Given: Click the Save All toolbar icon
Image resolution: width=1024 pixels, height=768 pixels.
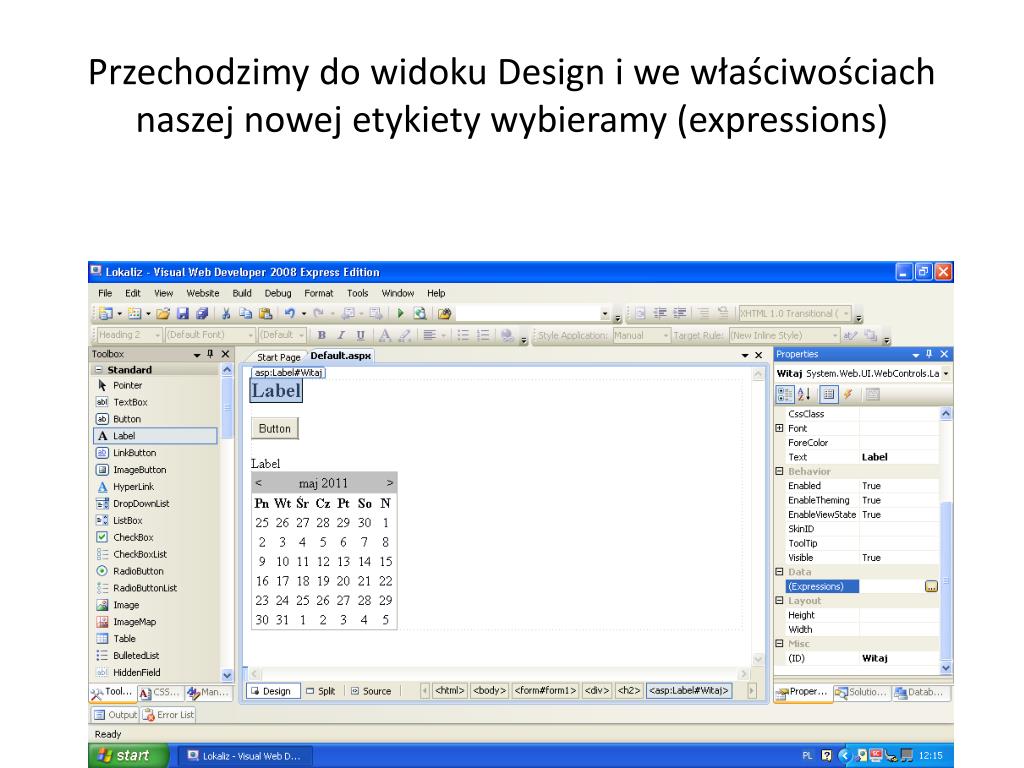Looking at the screenshot, I should click(202, 314).
